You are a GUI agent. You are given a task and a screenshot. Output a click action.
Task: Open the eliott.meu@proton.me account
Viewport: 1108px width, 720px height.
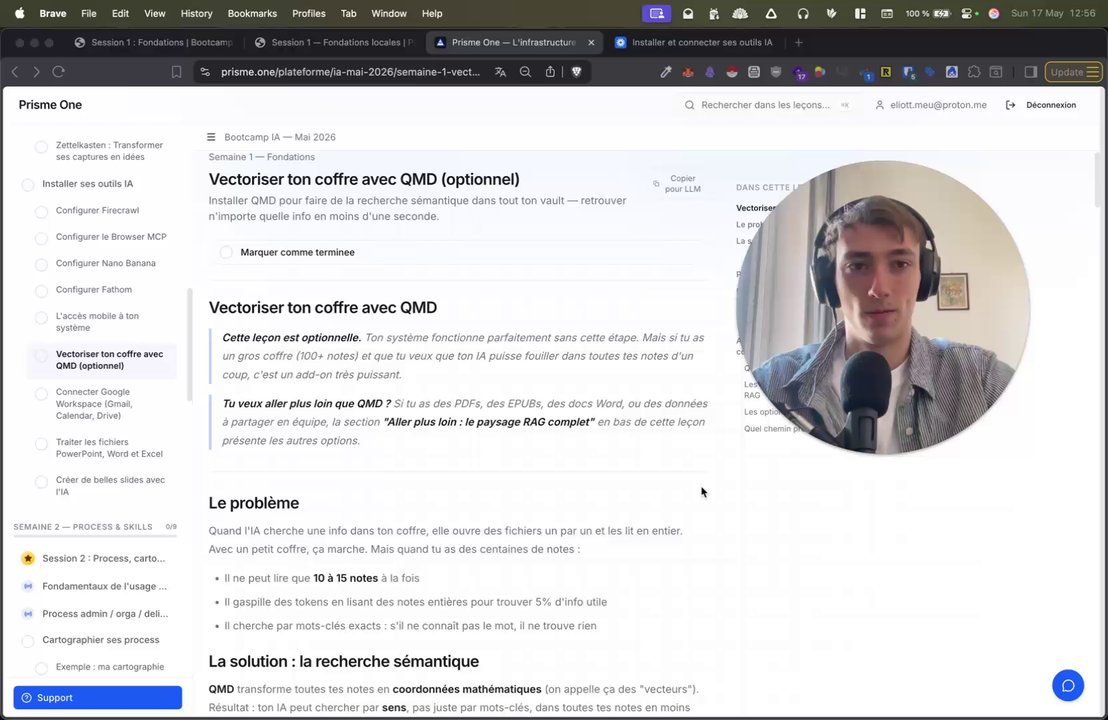[931, 105]
